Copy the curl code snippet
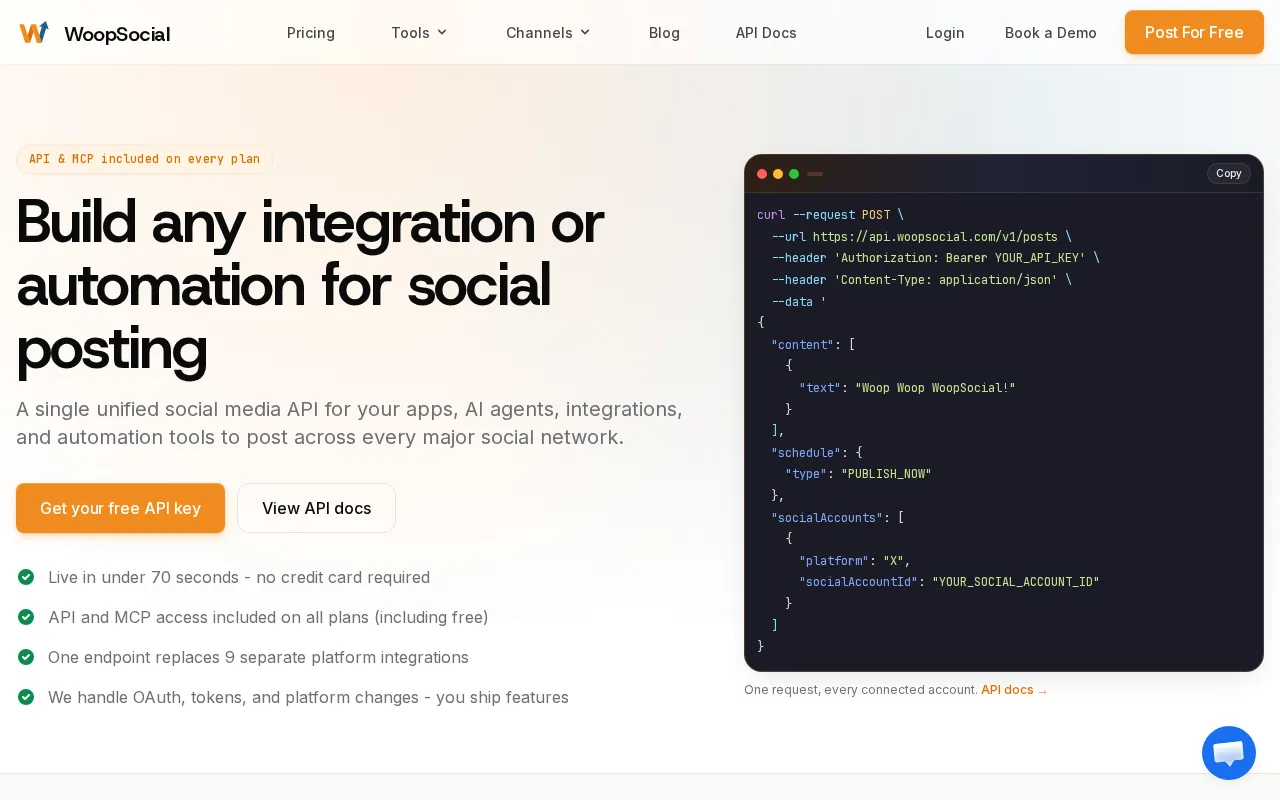1280x800 pixels. (x=1229, y=173)
